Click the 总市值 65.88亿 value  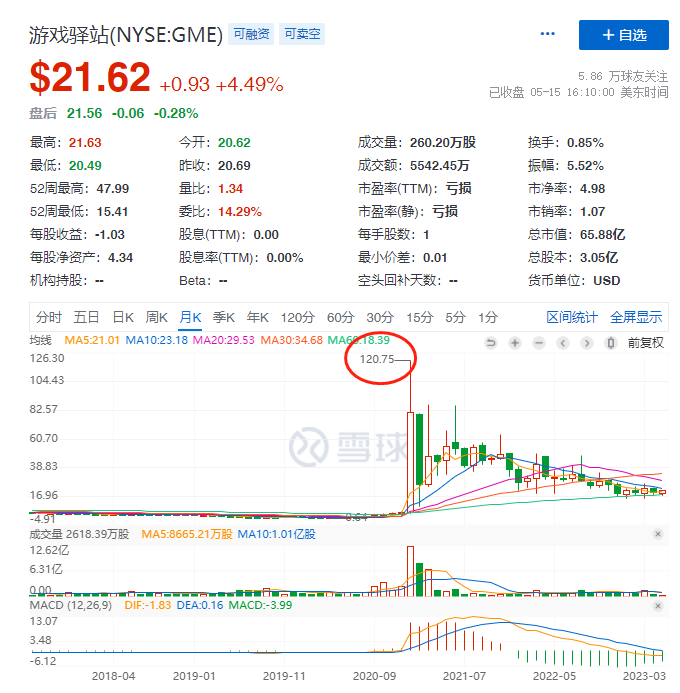(602, 234)
